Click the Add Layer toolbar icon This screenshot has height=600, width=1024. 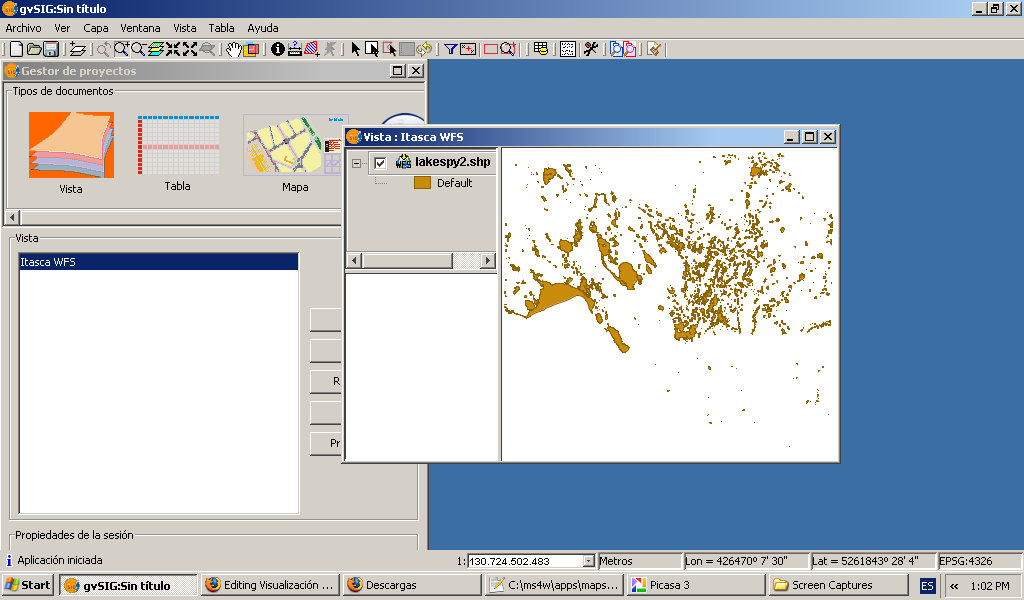point(78,49)
